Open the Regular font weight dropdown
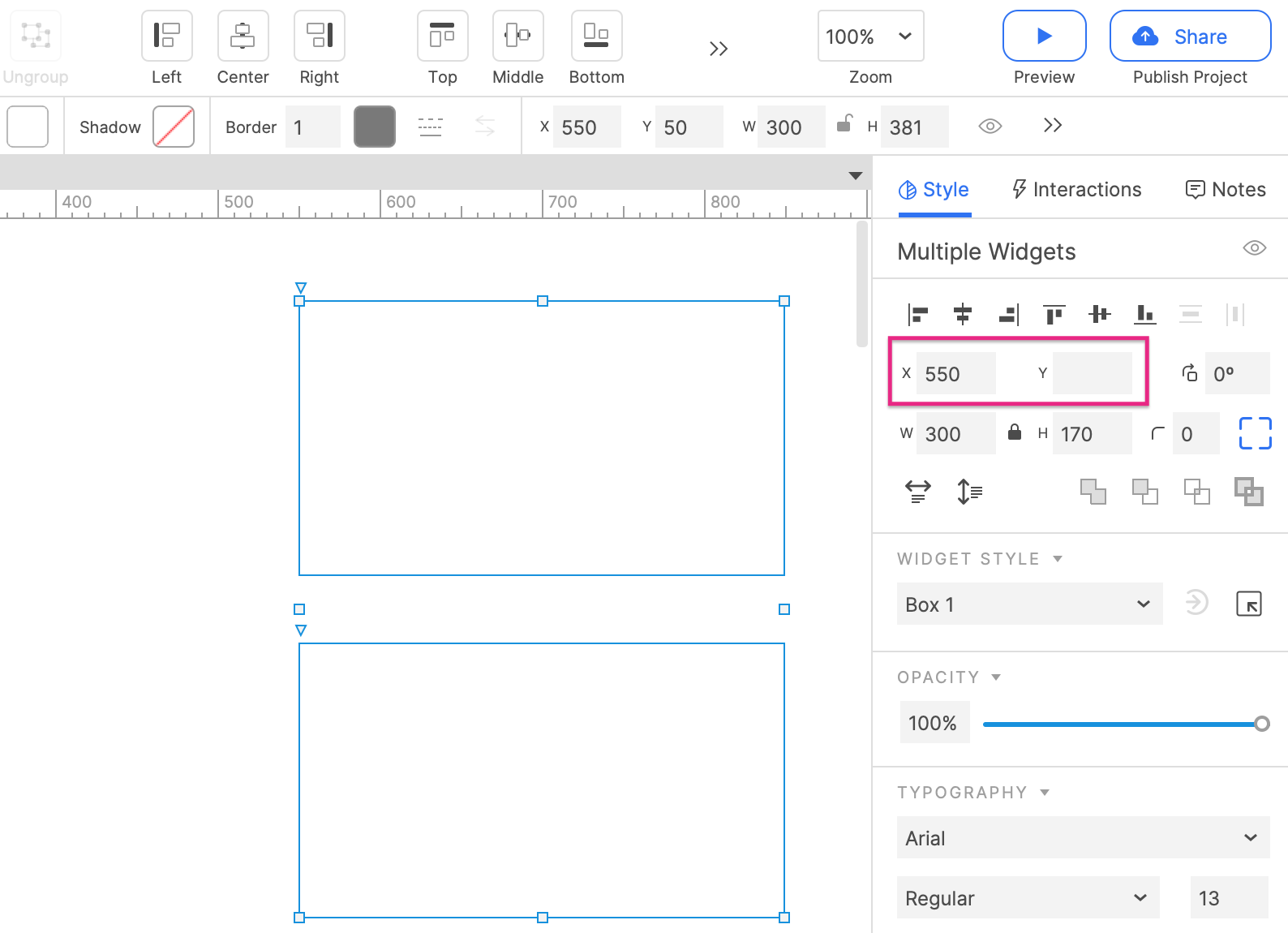This screenshot has width=1288, height=933. (1028, 897)
